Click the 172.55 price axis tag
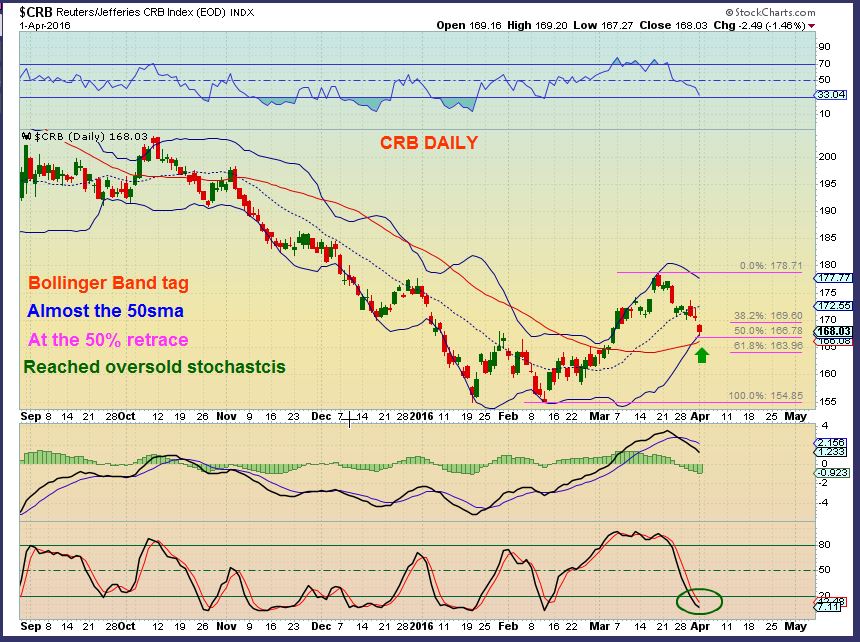 [833, 305]
